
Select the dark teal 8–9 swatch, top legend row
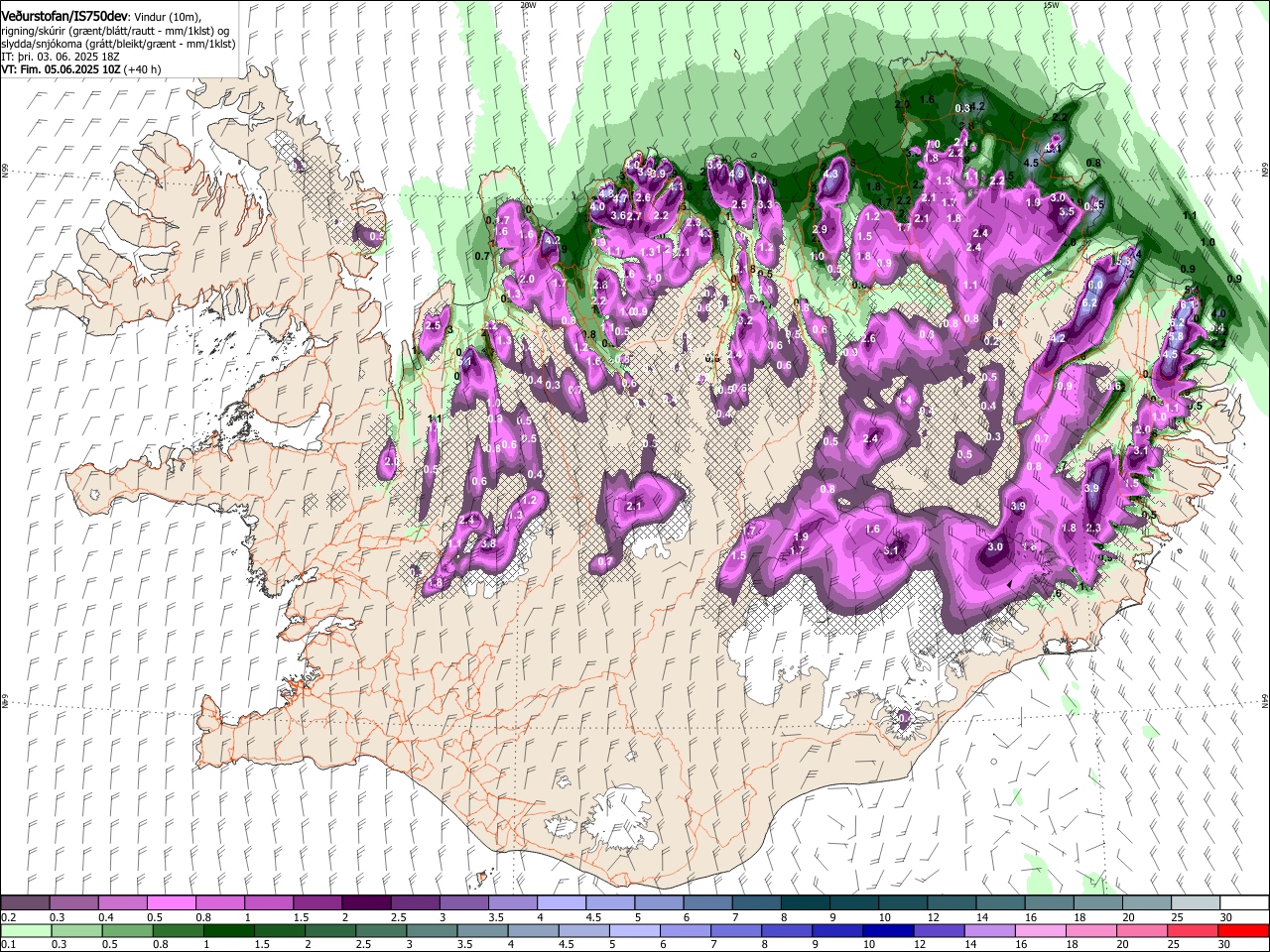[804, 903]
